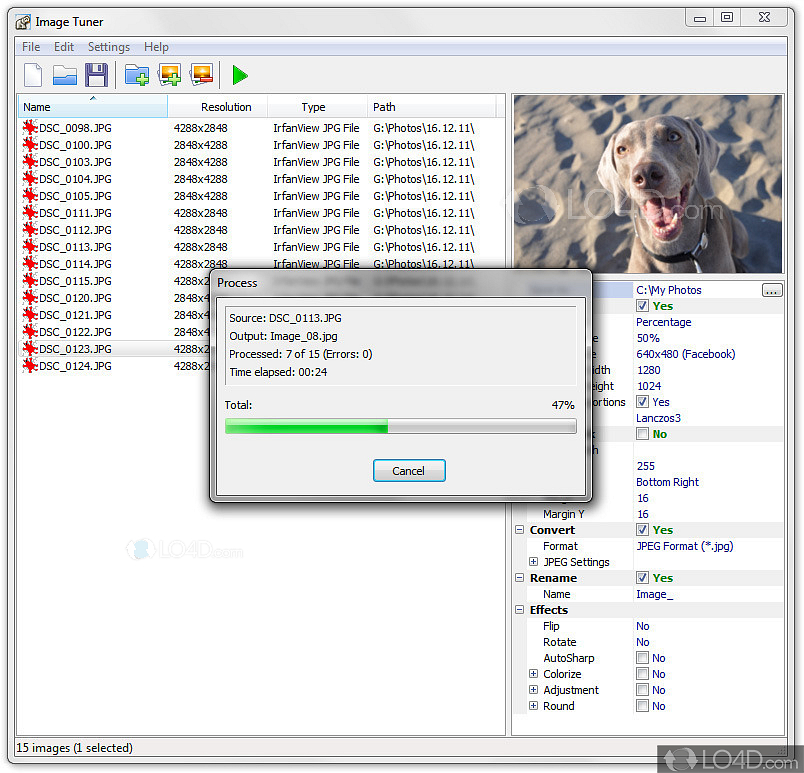Remove selected image via the image-minus icon
804x773 pixels.
pyautogui.click(x=200, y=75)
